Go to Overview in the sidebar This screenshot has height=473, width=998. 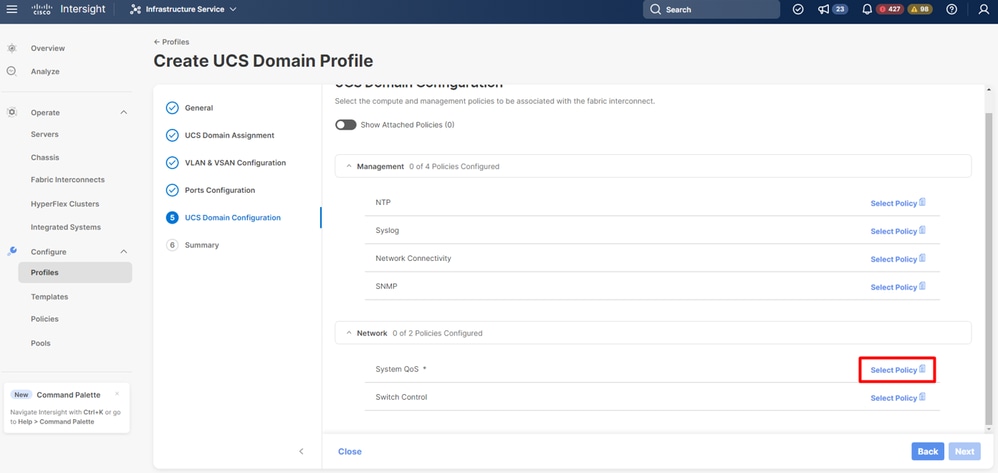[x=48, y=48]
